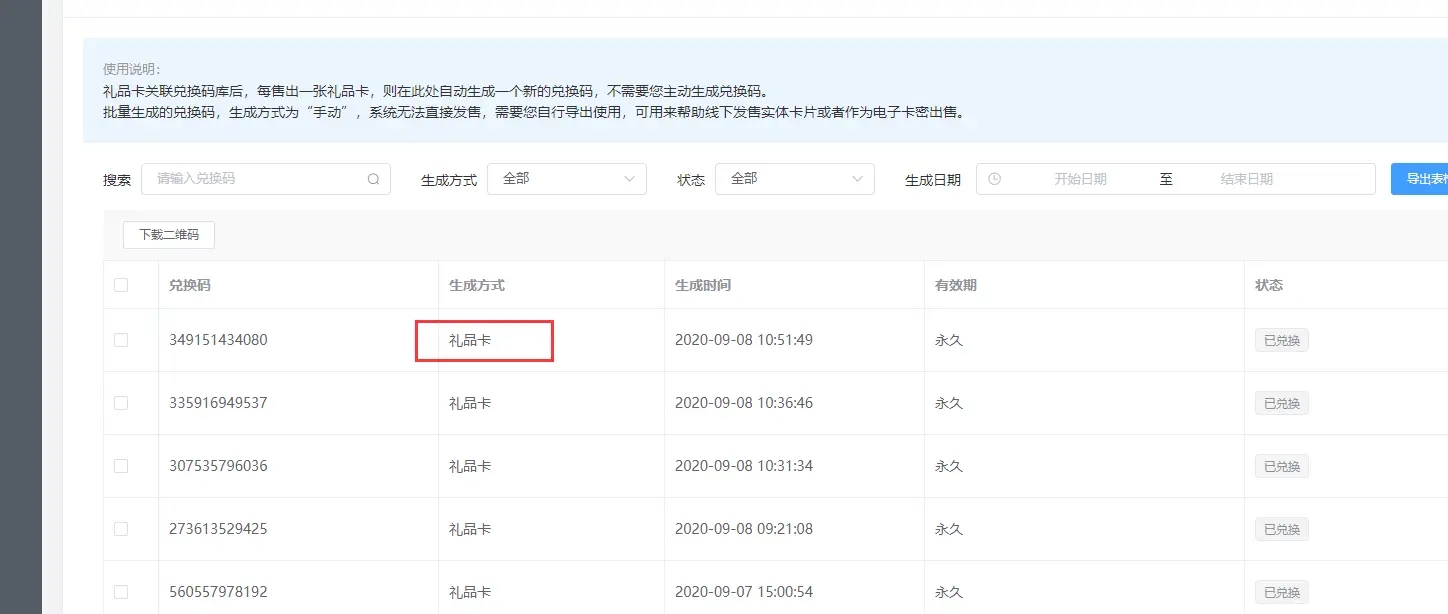Click the clock icon in date range
The height and width of the screenshot is (614, 1448).
[x=994, y=179]
